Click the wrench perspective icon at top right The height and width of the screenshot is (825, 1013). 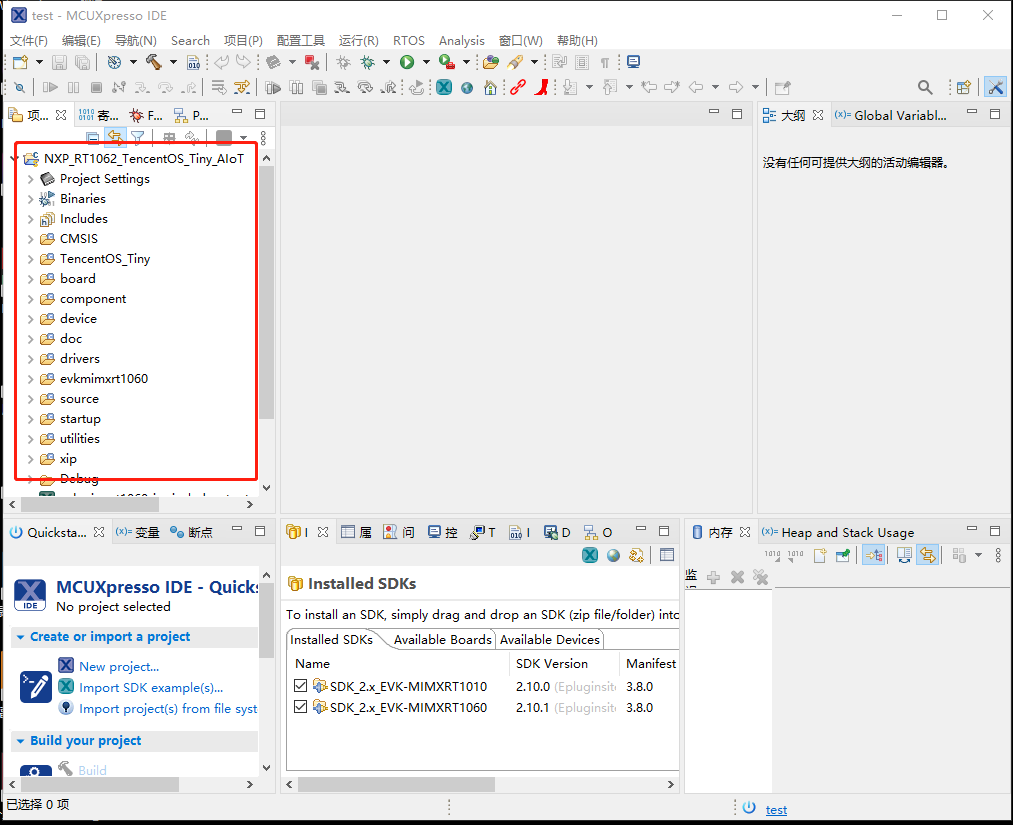pos(996,87)
